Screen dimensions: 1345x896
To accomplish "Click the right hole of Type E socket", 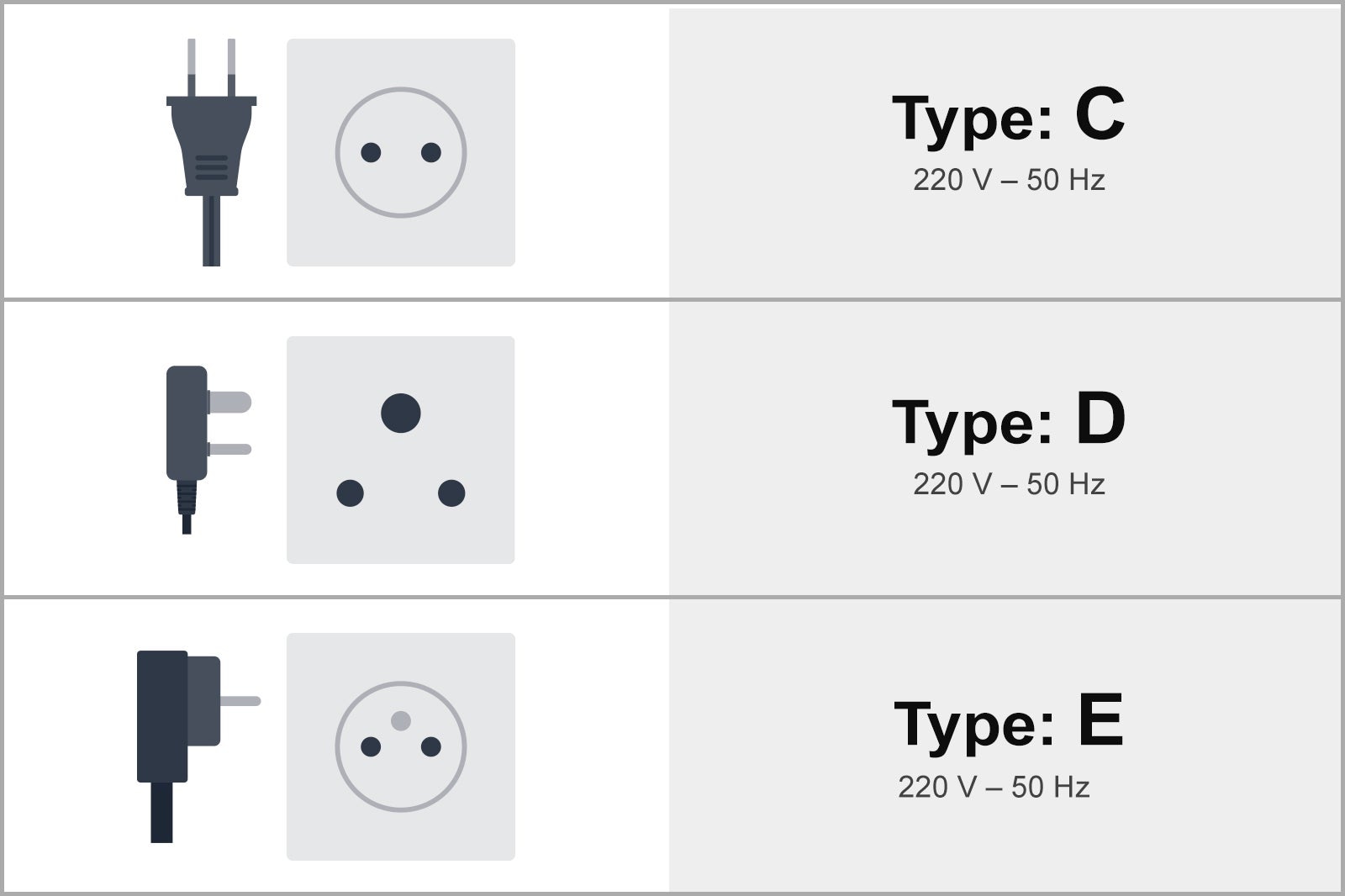I will click(431, 746).
